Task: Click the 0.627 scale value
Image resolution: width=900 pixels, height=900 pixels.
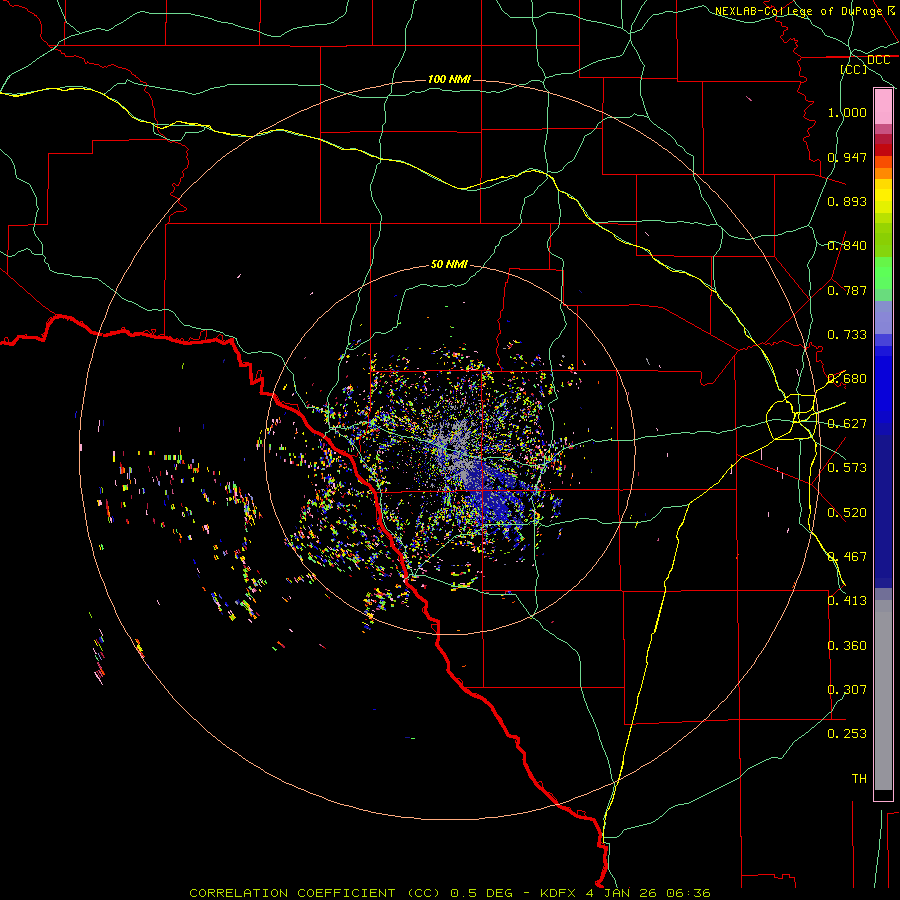Action: click(847, 424)
